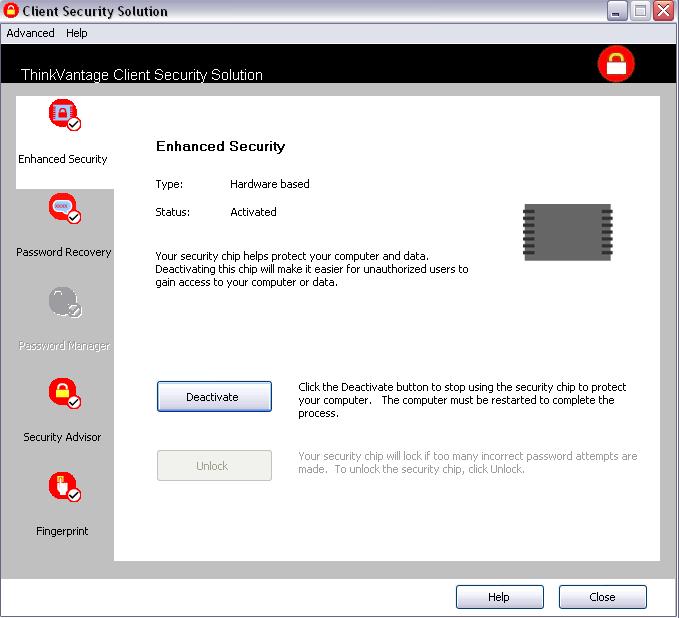The image size is (679, 618).
Task: Select the 'Password Manager' sidebar label
Action: tap(64, 346)
